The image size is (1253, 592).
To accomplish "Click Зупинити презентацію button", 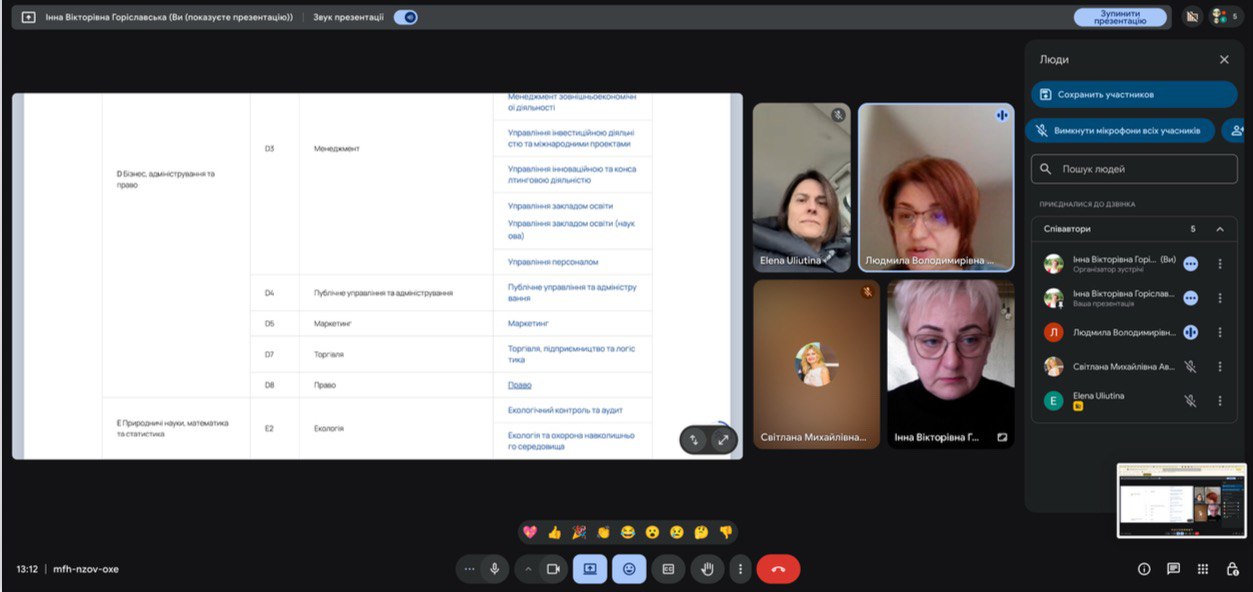I will click(1120, 17).
